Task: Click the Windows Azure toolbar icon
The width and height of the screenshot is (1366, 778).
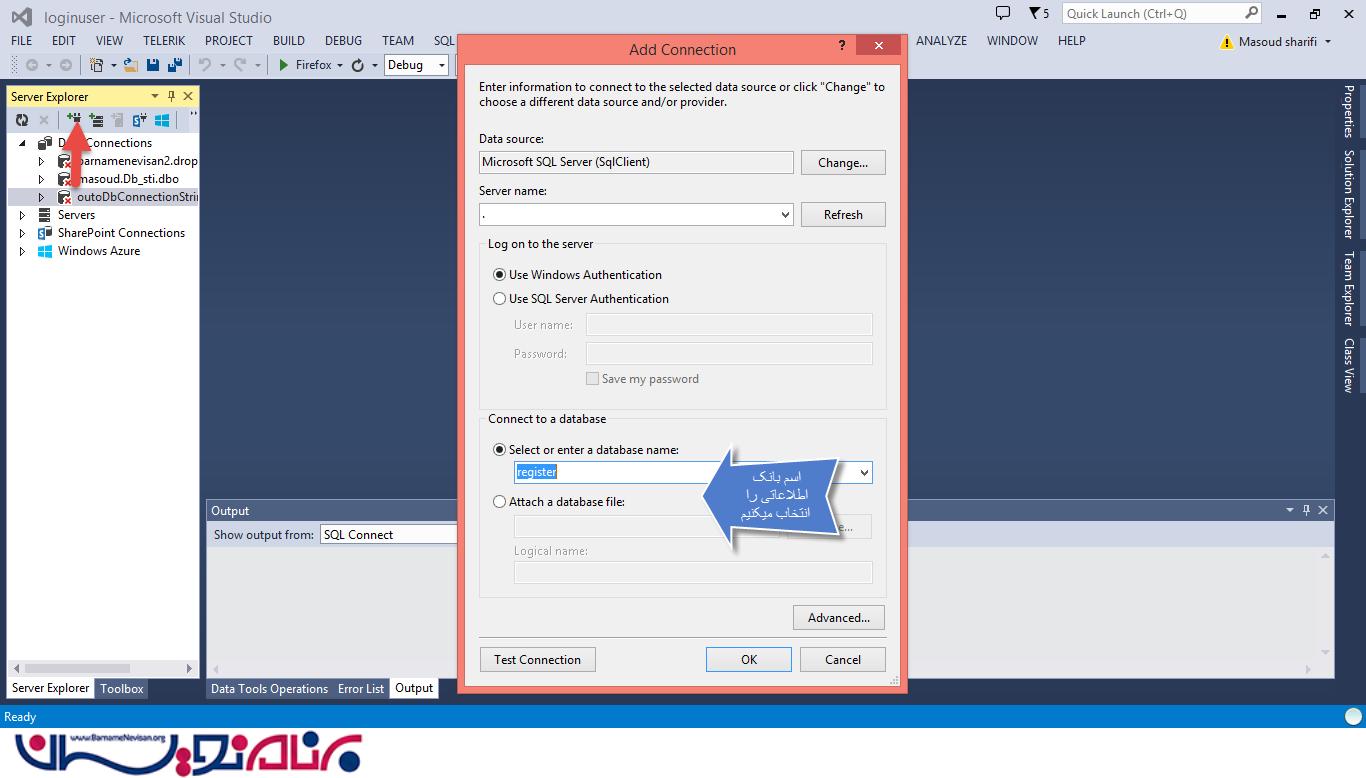Action: tap(161, 120)
